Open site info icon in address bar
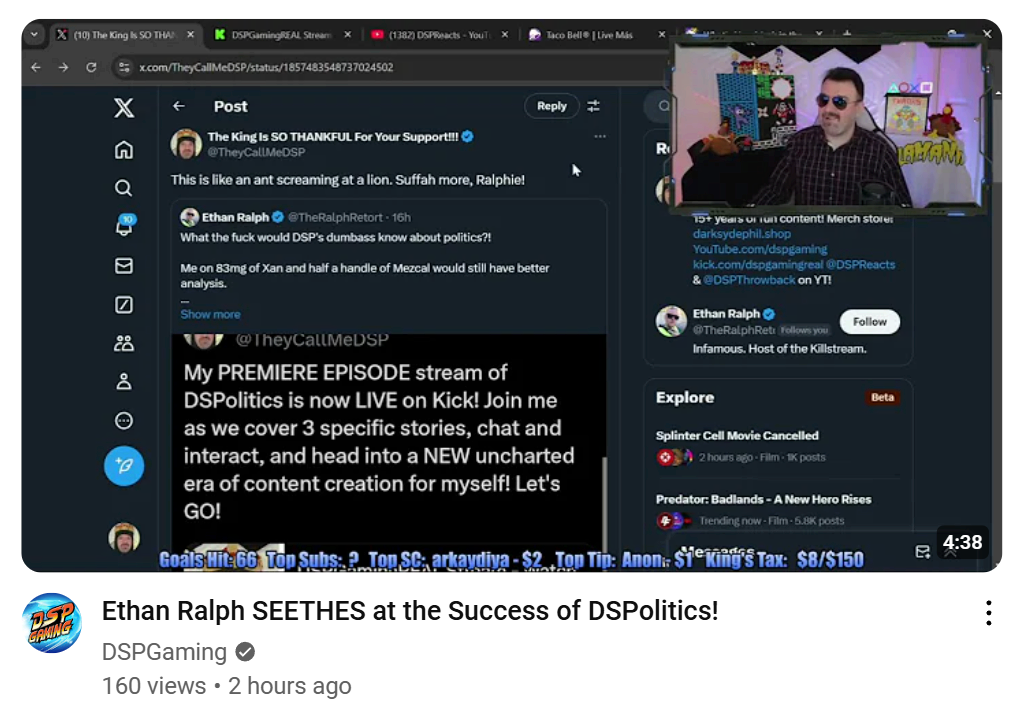Screen dimensions: 1016x712 [x=124, y=67]
